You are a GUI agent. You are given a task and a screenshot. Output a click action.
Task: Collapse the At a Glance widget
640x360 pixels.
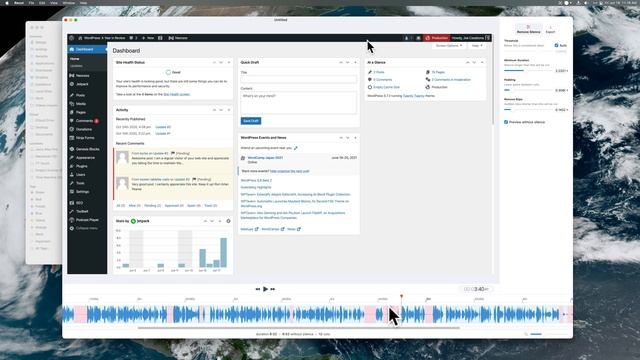pyautogui.click(x=482, y=62)
